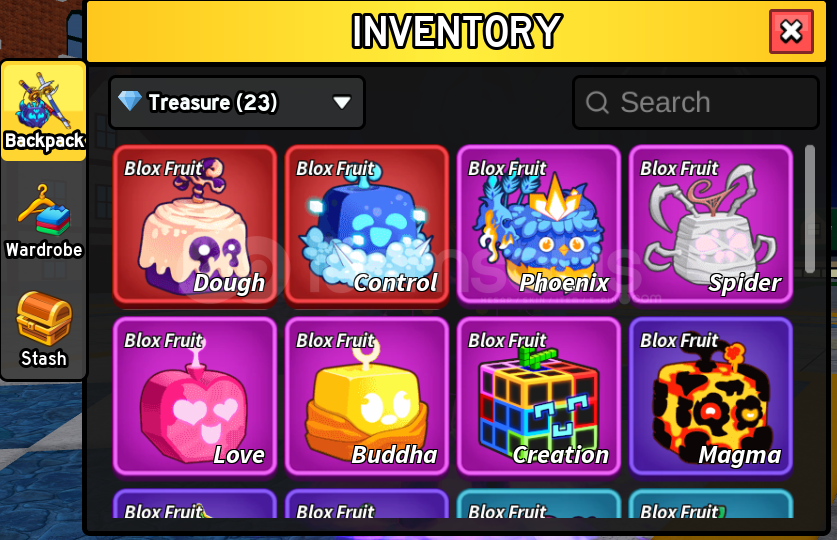Select the Dough Blox Fruit item
This screenshot has height=540, width=837.
point(195,225)
